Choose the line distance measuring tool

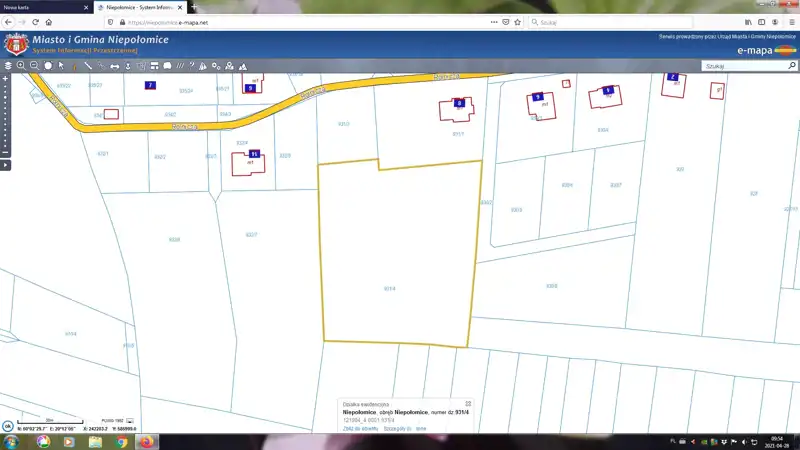(x=88, y=66)
